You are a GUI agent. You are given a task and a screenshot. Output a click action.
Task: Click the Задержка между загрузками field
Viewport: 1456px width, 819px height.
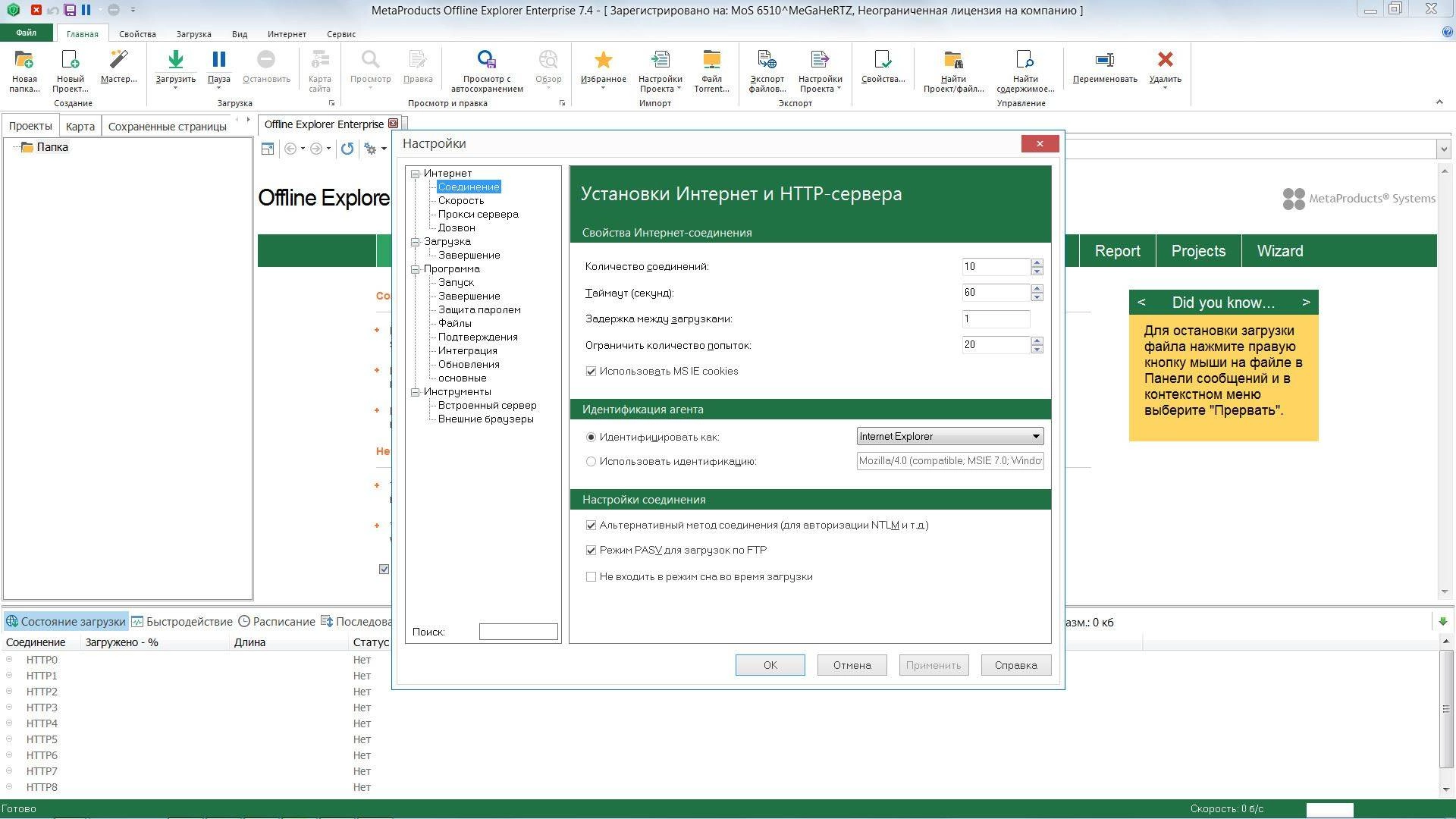996,319
